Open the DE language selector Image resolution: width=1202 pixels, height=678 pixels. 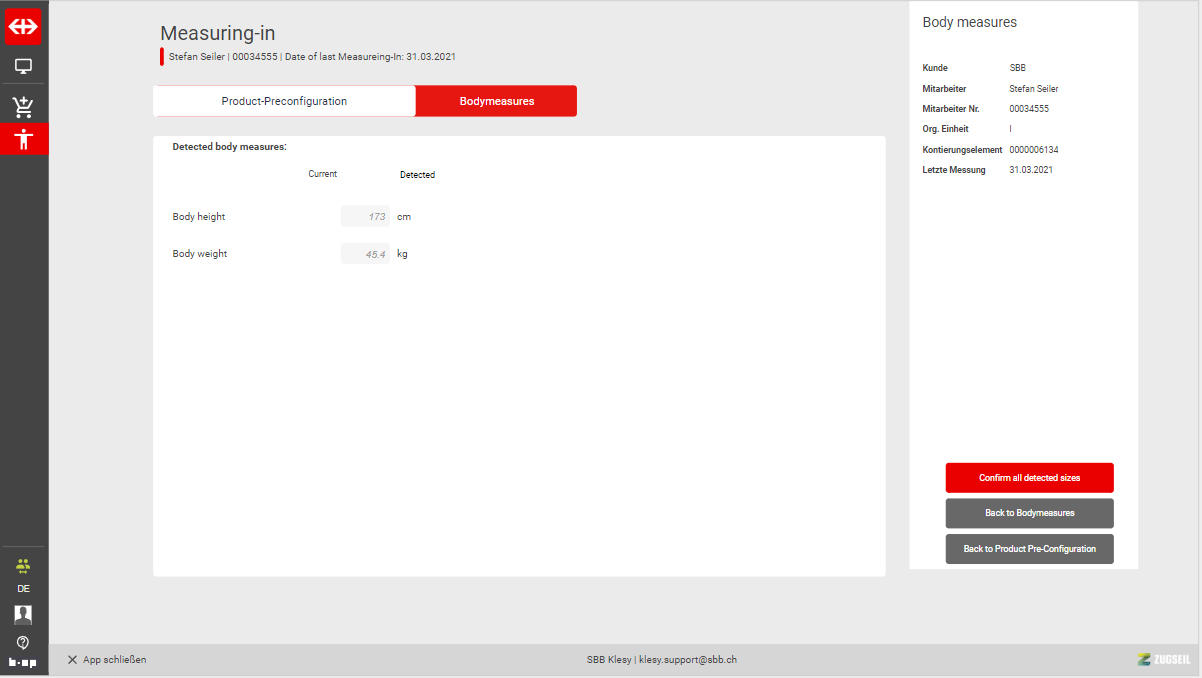24,589
